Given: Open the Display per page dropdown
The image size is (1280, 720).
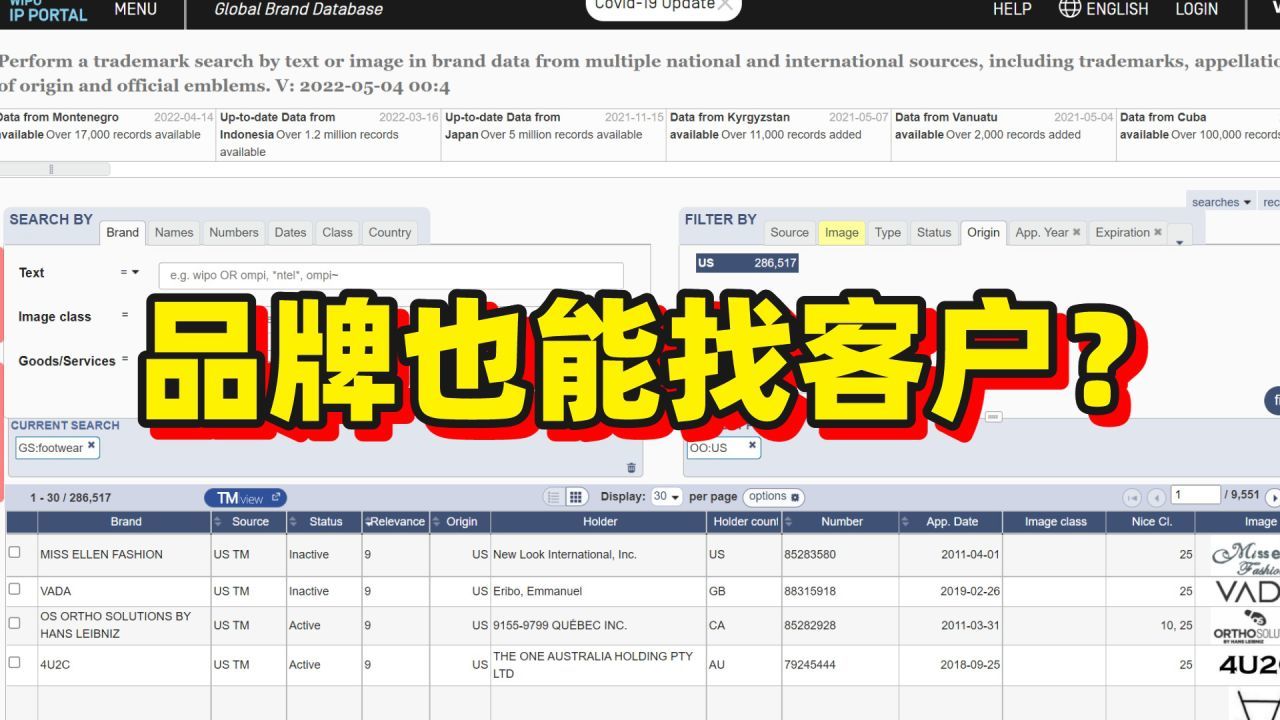Looking at the screenshot, I should coord(666,497).
